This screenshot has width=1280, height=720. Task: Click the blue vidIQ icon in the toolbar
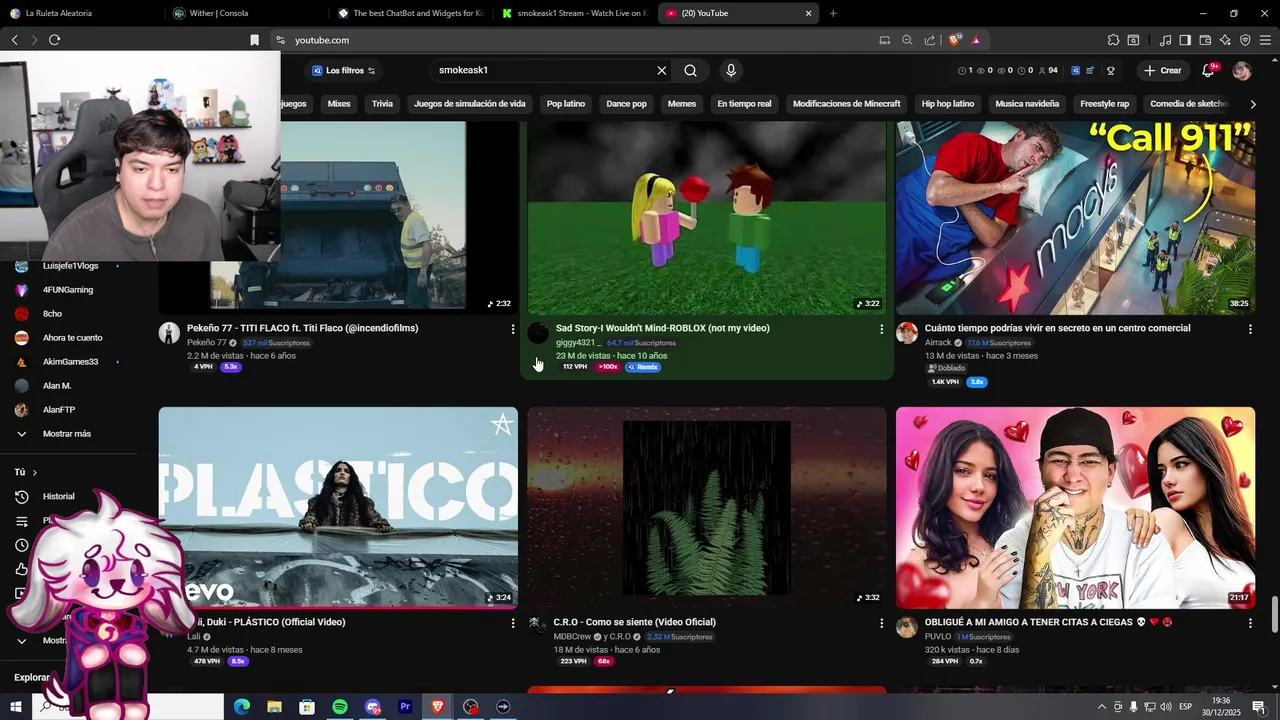pos(1076,70)
